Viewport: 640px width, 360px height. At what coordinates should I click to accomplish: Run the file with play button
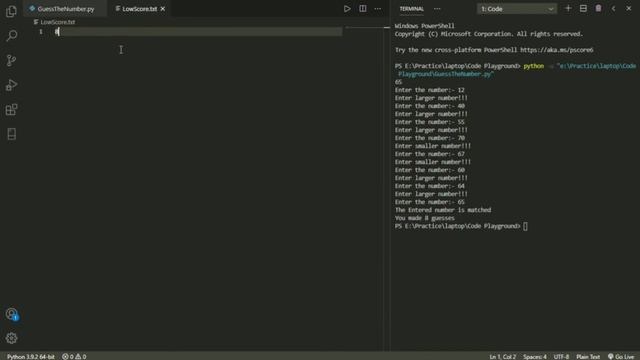(347, 9)
